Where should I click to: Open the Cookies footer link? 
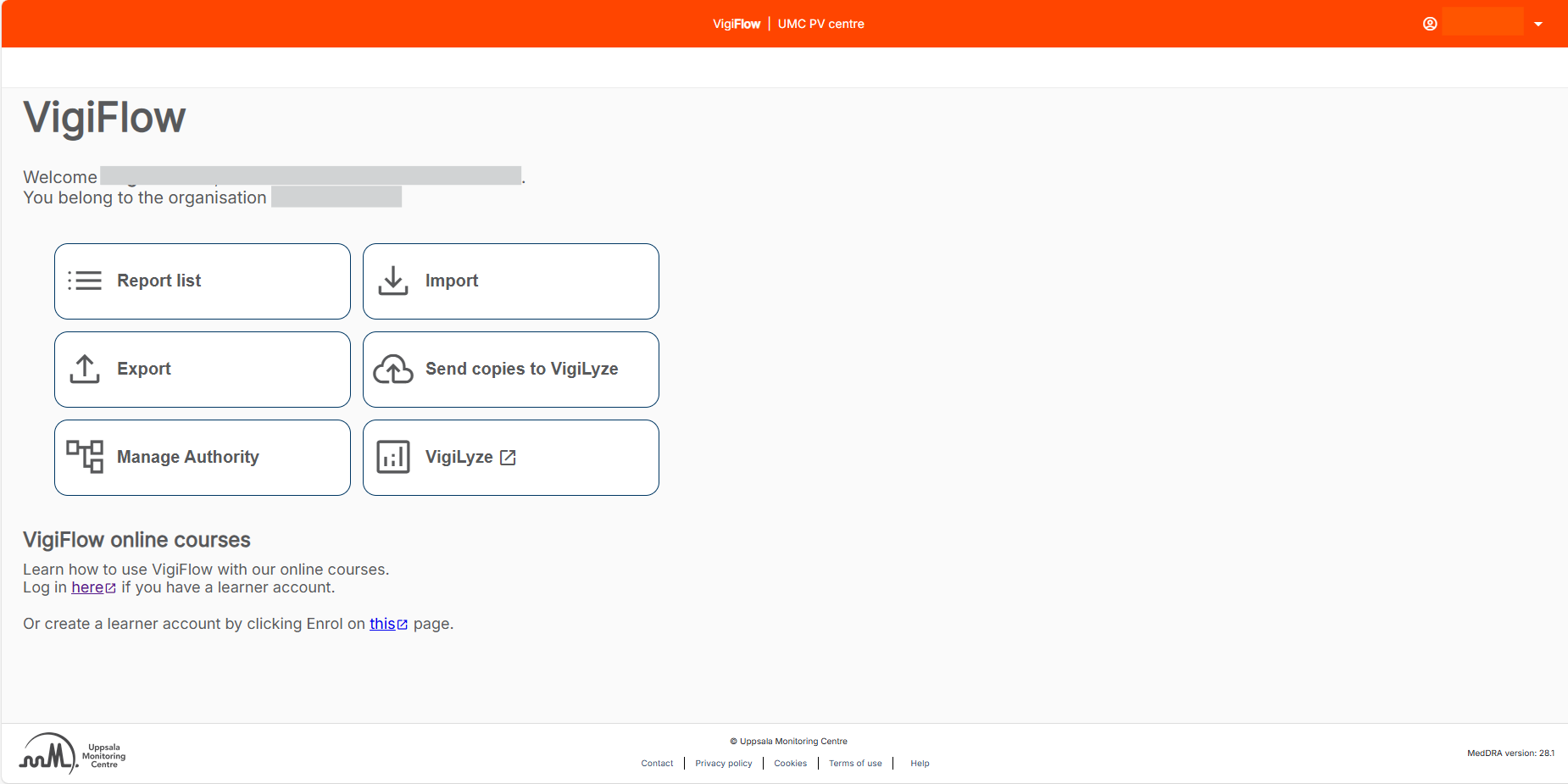click(790, 764)
